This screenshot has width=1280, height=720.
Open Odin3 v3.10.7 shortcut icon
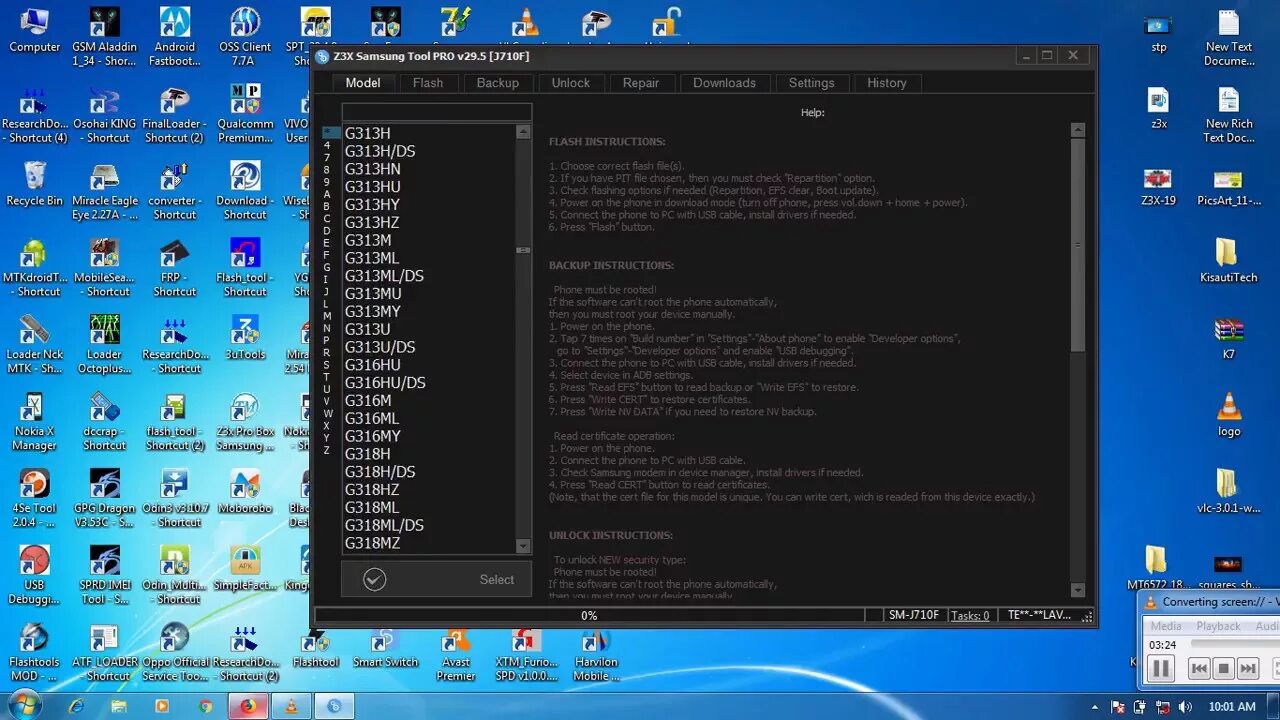click(x=174, y=498)
